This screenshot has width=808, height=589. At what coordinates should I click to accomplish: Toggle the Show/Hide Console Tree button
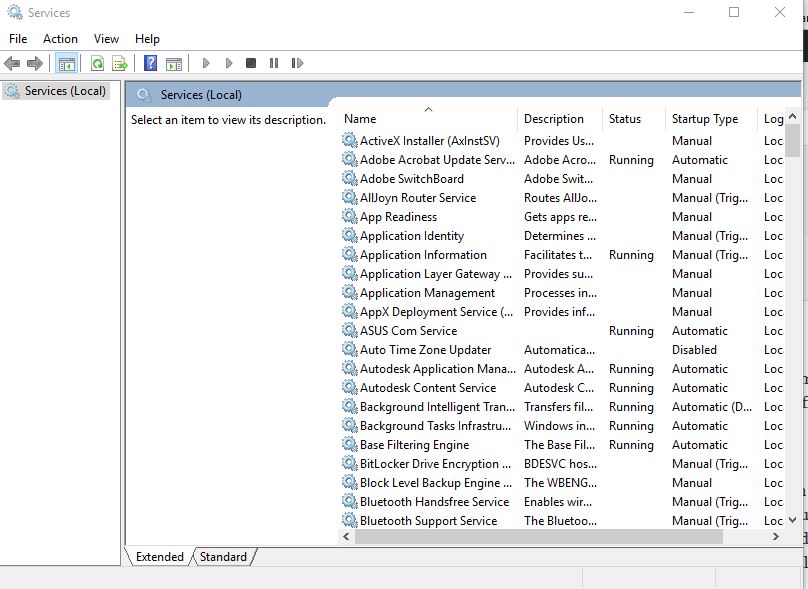tap(67, 64)
